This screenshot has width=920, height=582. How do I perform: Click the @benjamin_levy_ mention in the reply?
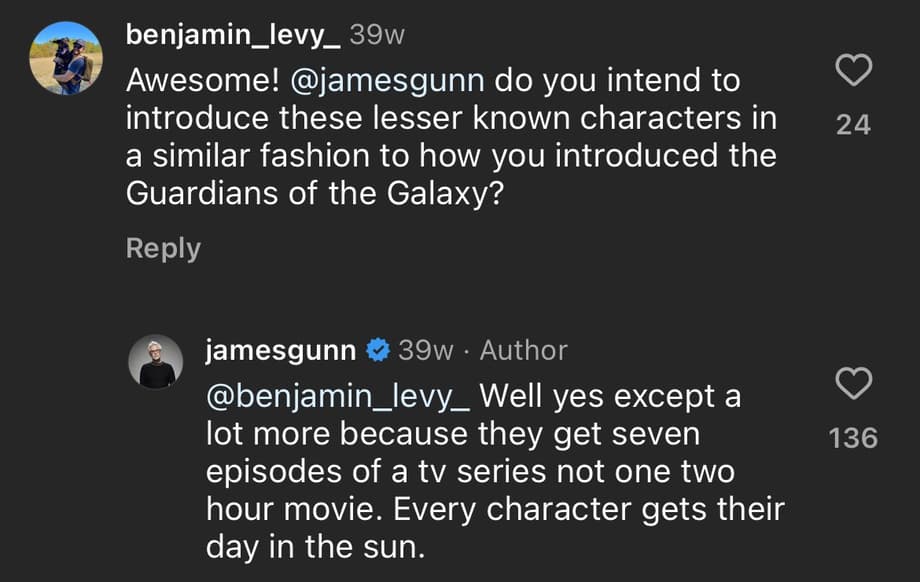(337, 395)
